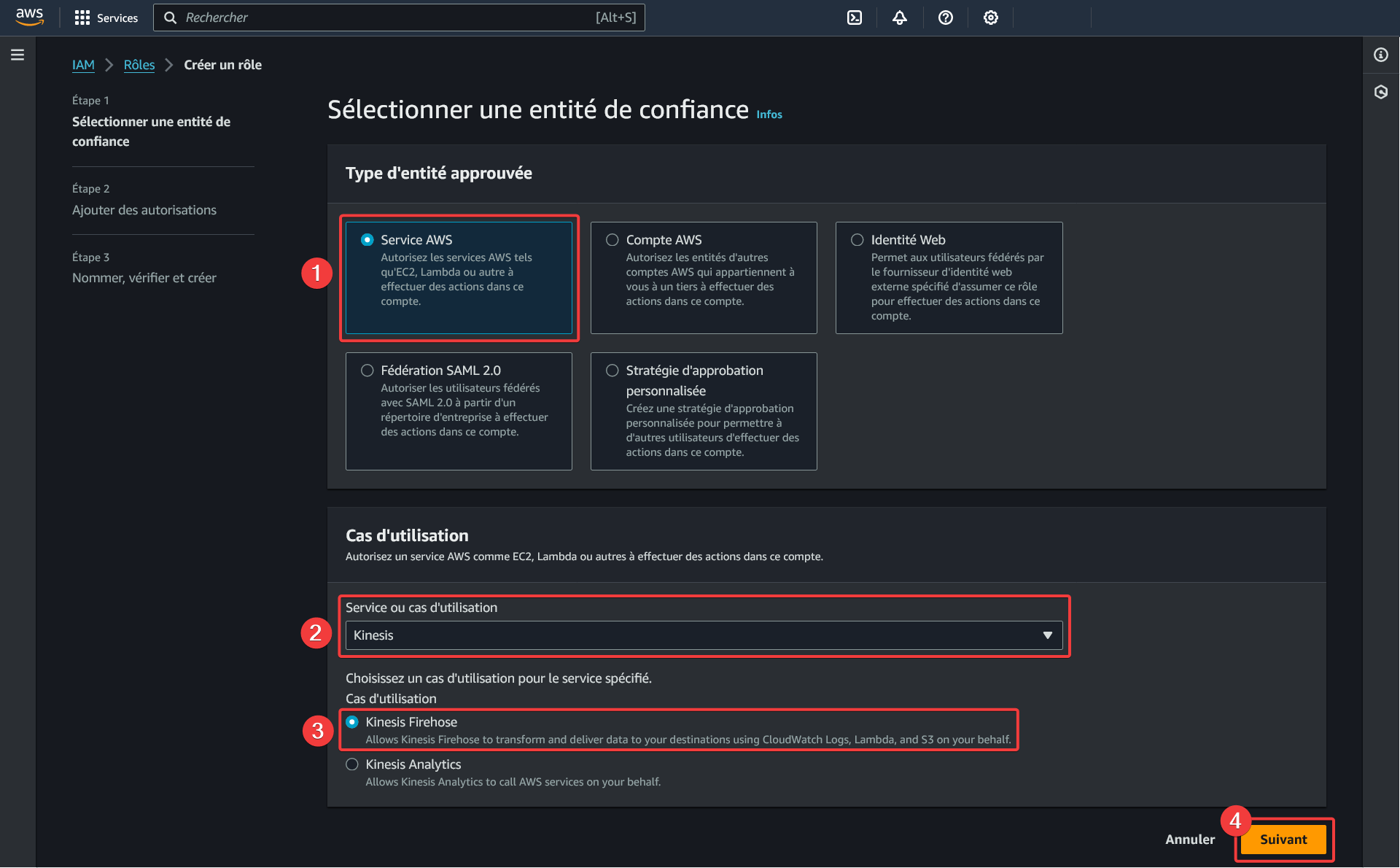1400x868 pixels.
Task: Open the CloudShell terminal icon
Action: 855,18
